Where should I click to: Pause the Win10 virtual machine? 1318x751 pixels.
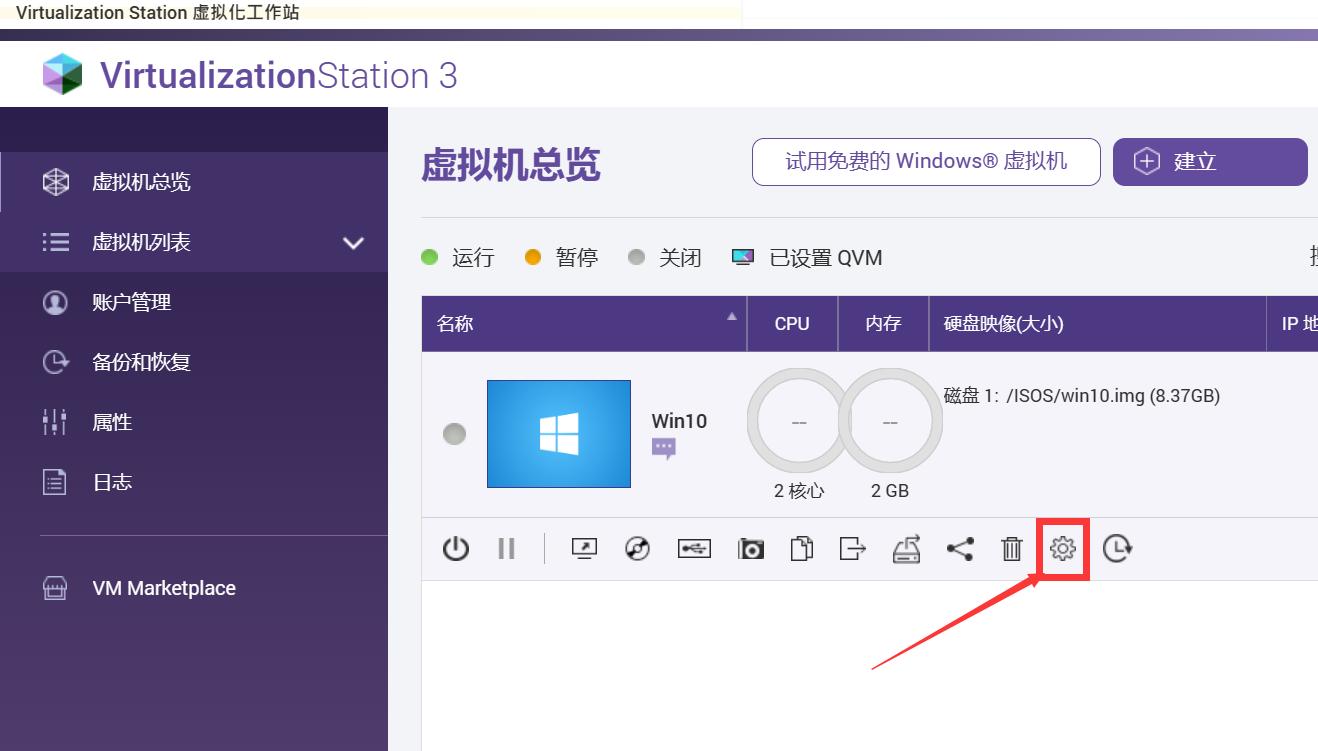tap(506, 548)
